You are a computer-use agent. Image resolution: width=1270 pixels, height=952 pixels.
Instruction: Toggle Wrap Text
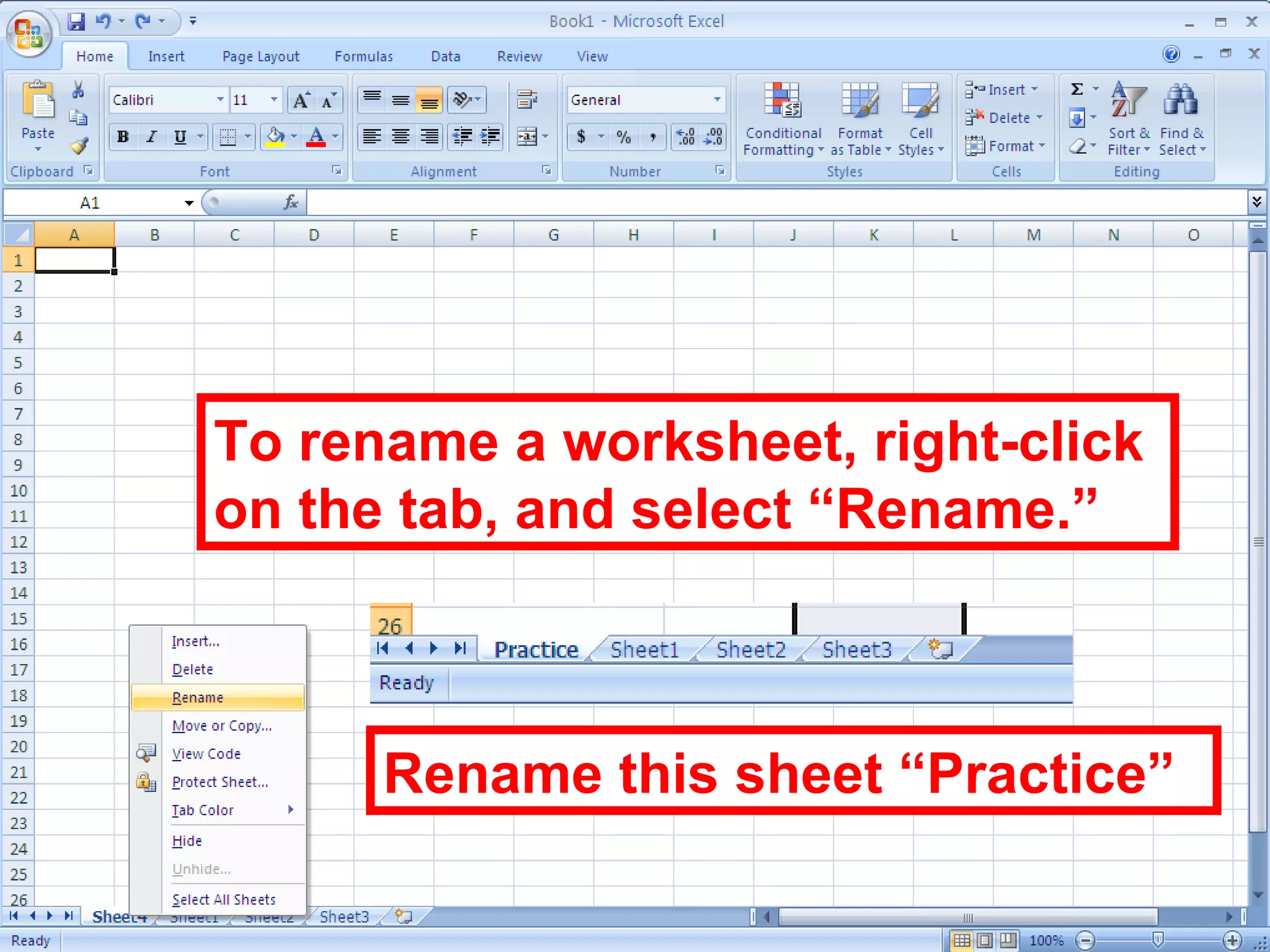(x=527, y=100)
